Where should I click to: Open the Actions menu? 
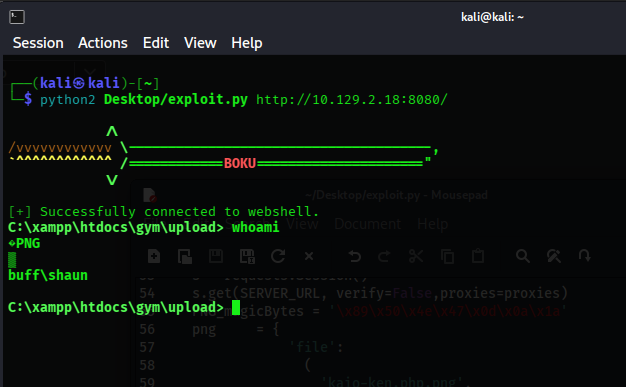pyautogui.click(x=103, y=43)
